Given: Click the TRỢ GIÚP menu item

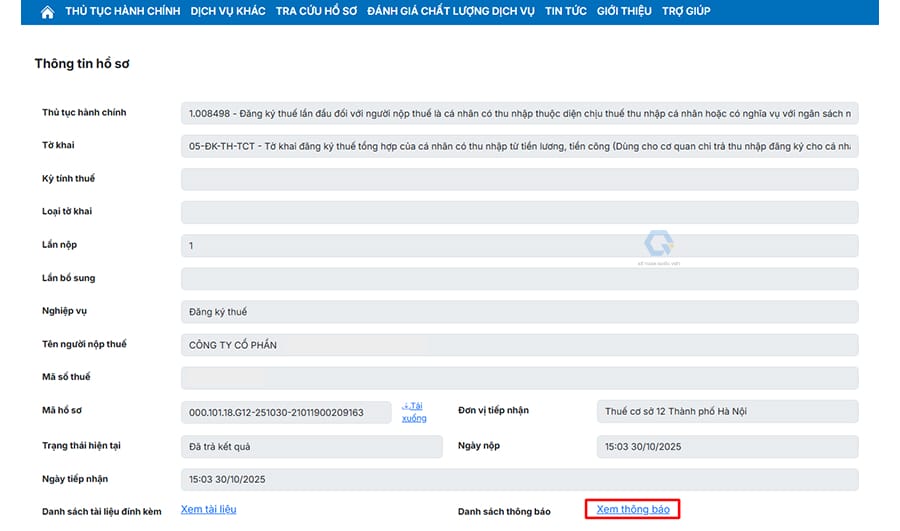Looking at the screenshot, I should (685, 12).
